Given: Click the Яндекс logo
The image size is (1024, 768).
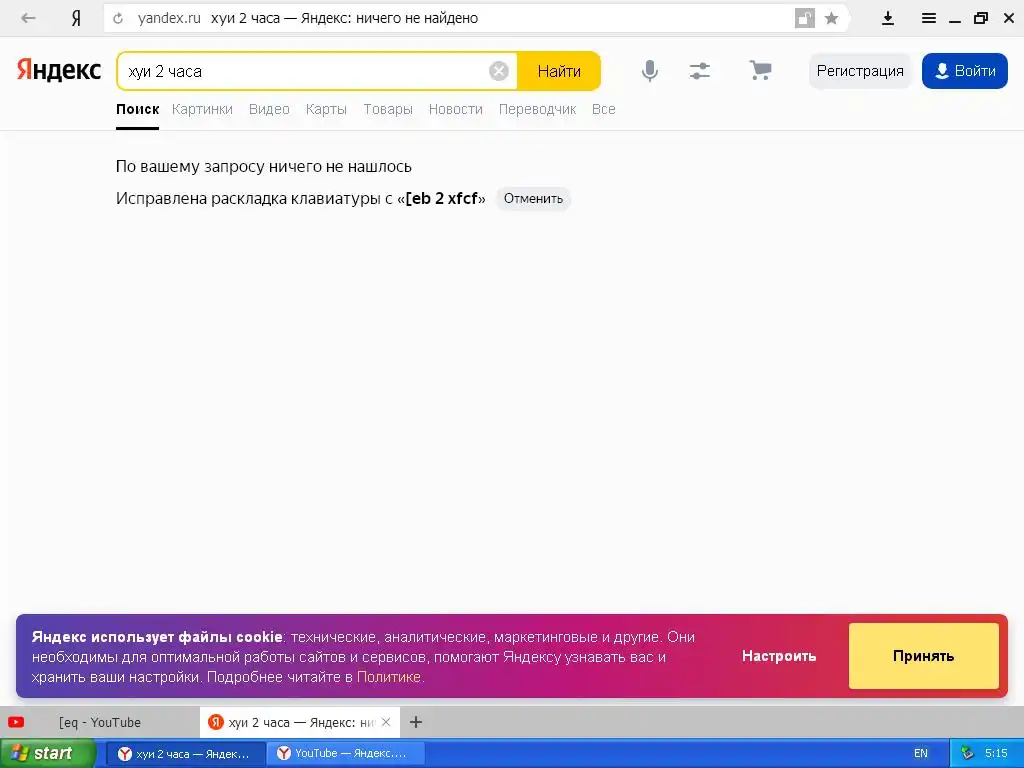Looking at the screenshot, I should 59,70.
